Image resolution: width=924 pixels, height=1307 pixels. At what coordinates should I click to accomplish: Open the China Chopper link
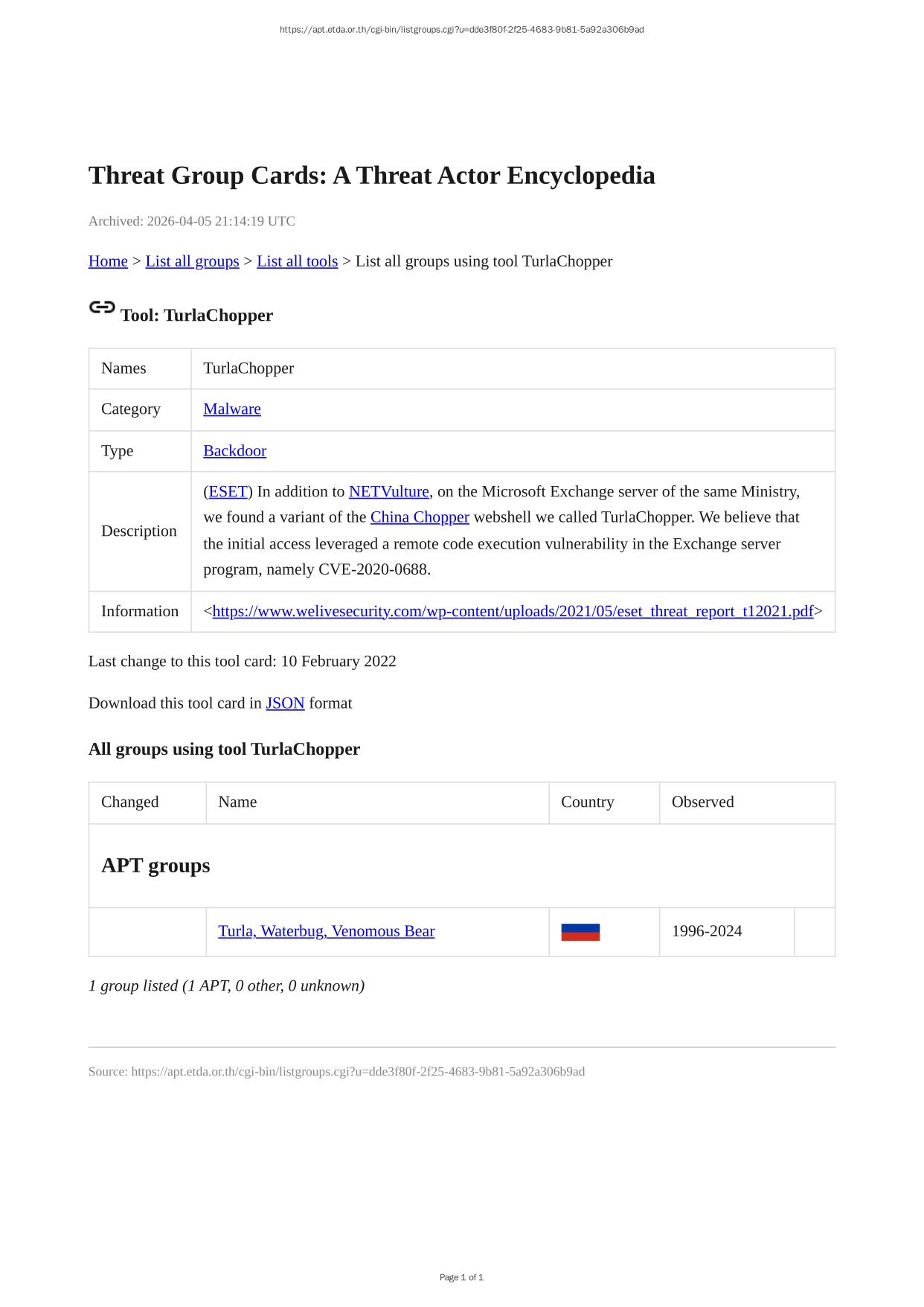point(420,517)
